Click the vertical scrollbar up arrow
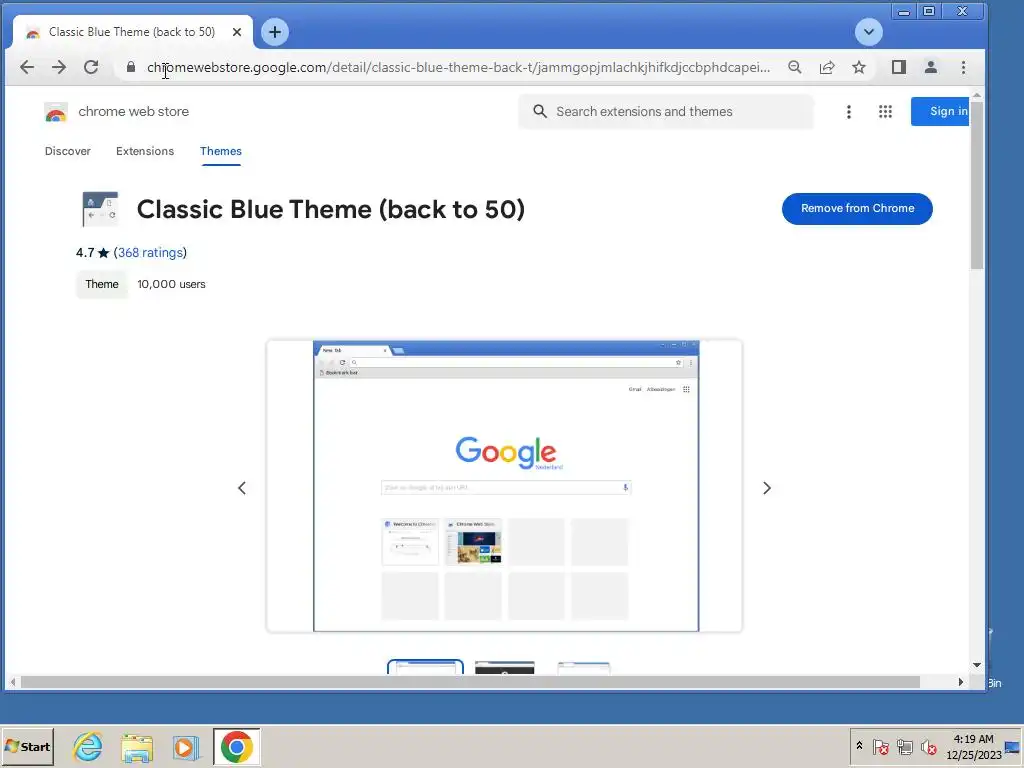The height and width of the screenshot is (768, 1024). (977, 95)
